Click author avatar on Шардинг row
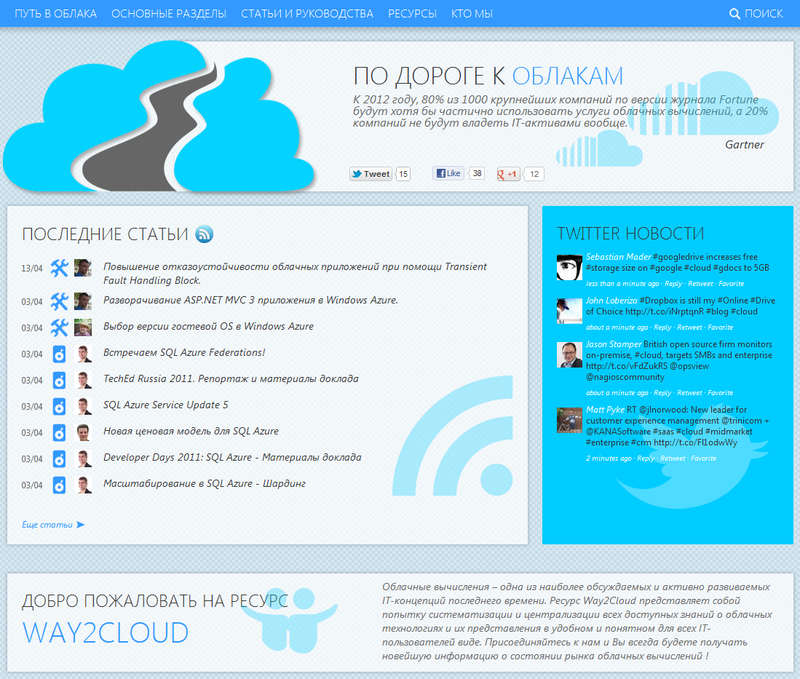 pos(83,485)
